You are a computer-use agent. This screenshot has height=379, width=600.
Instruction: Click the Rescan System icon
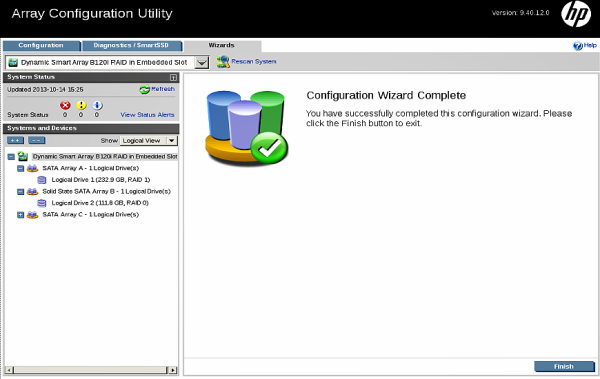click(223, 62)
